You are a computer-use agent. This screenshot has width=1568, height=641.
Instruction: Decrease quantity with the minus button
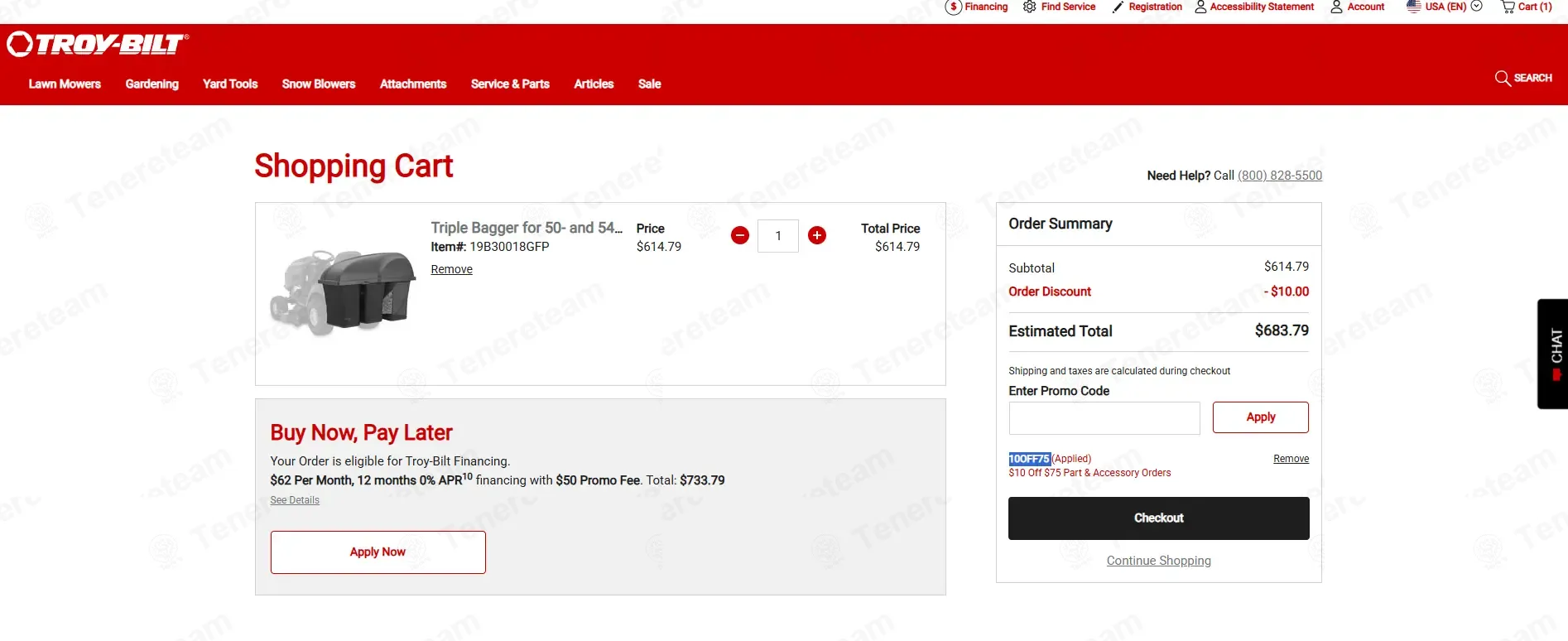pyautogui.click(x=740, y=235)
